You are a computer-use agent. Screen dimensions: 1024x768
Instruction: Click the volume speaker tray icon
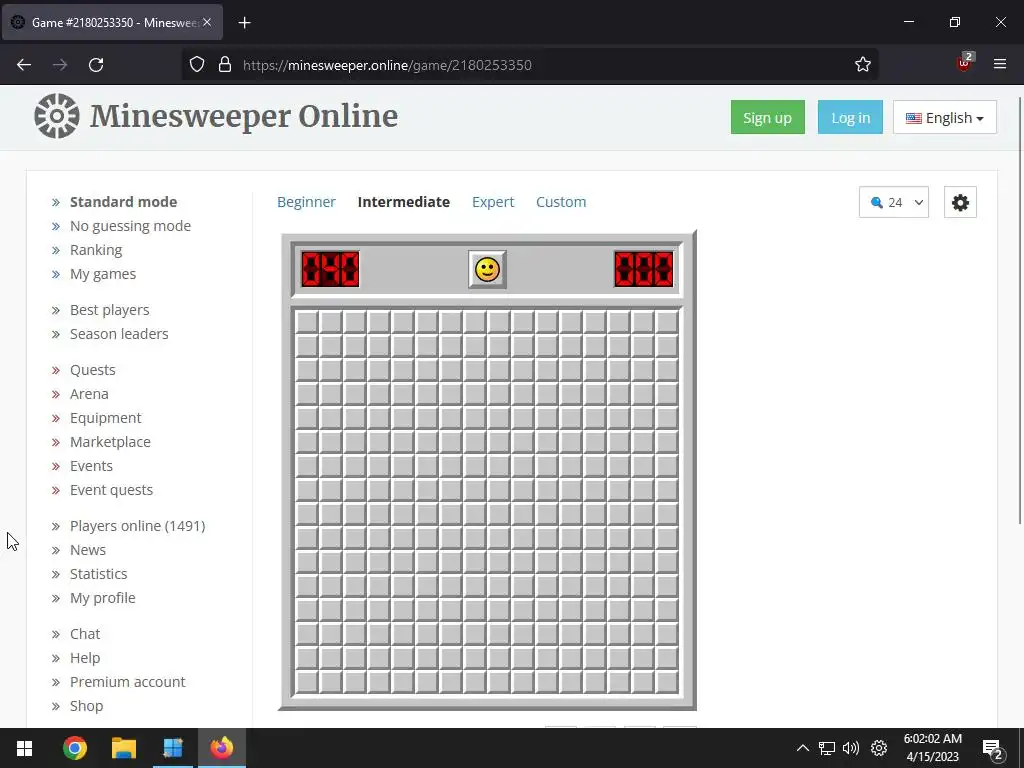click(x=851, y=748)
